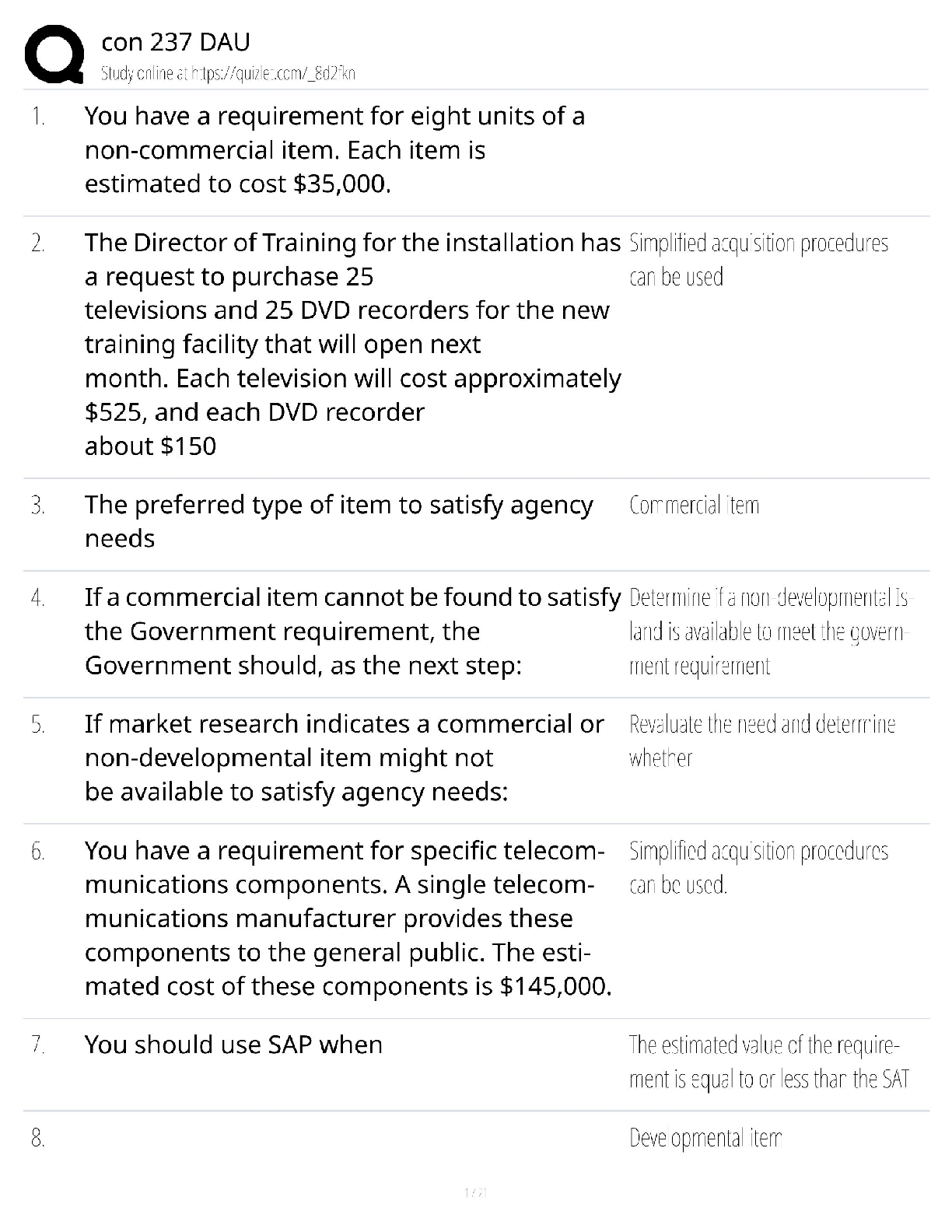Select the answer beside the telecommunications question
The image size is (952, 1232).
(x=758, y=867)
